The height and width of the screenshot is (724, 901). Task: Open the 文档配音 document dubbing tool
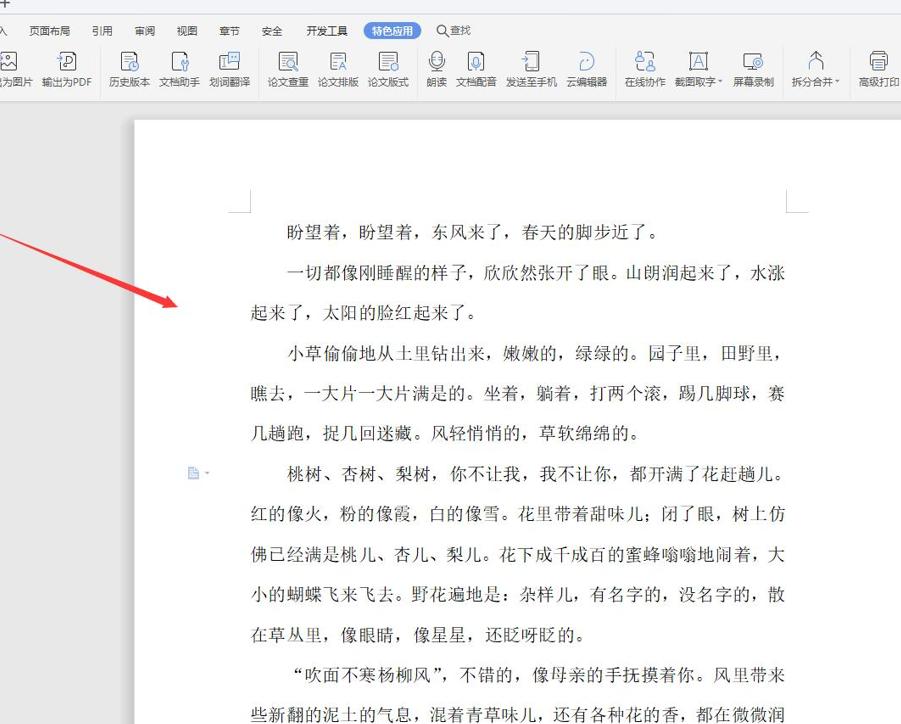(x=475, y=70)
